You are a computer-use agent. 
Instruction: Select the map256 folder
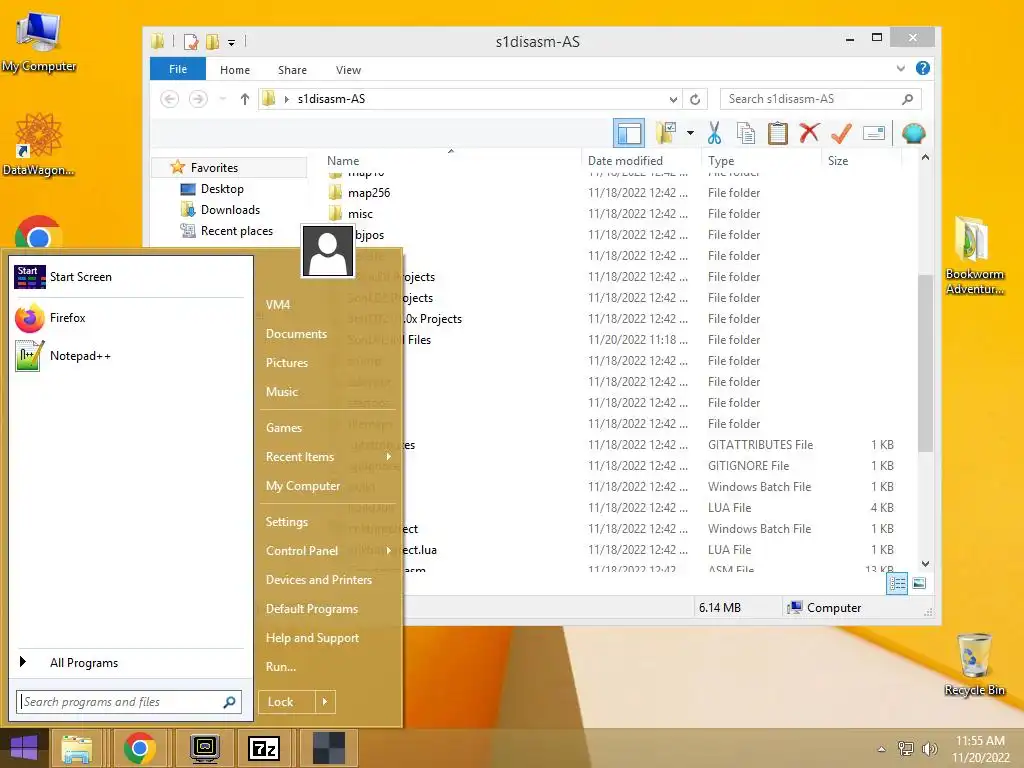point(369,193)
